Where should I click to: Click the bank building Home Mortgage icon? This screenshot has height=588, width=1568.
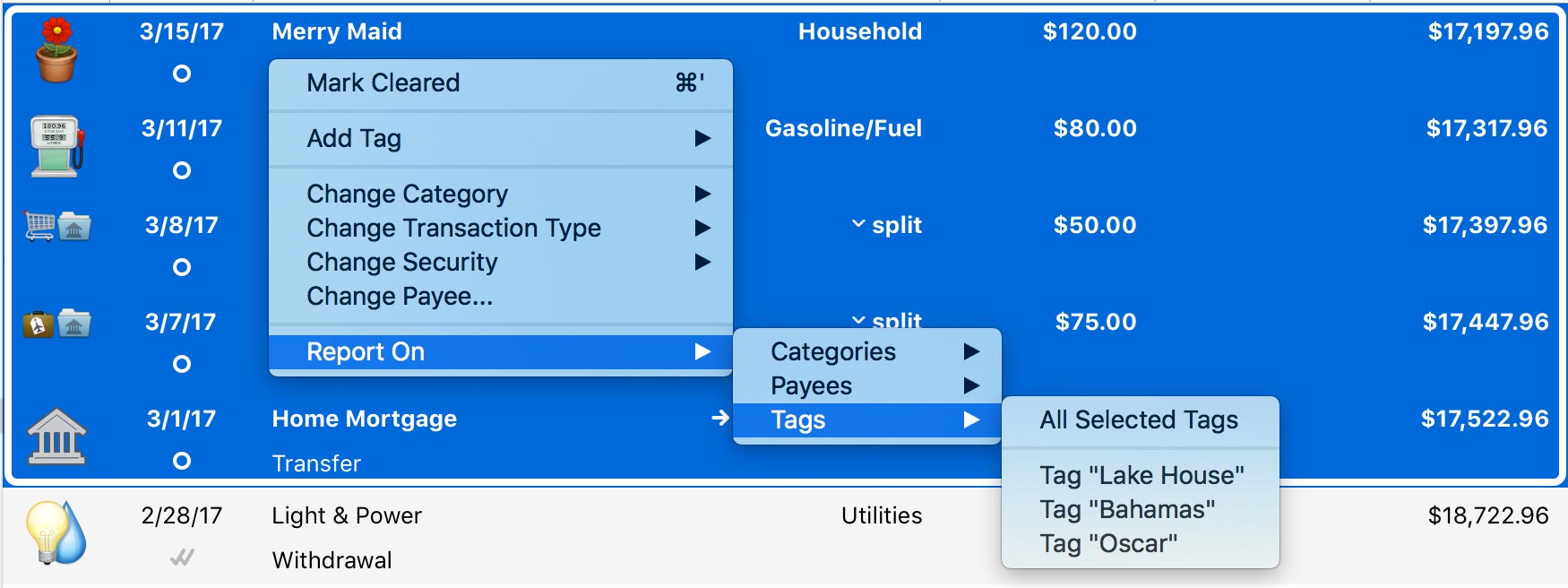click(x=56, y=437)
